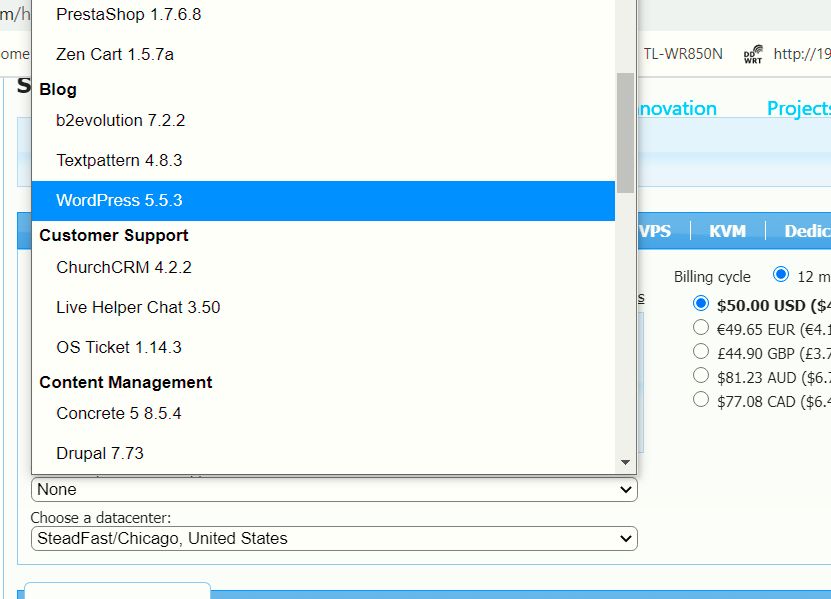
Task: Open the datacenter dropdown SteadFast/Chicago
Action: coord(334,539)
